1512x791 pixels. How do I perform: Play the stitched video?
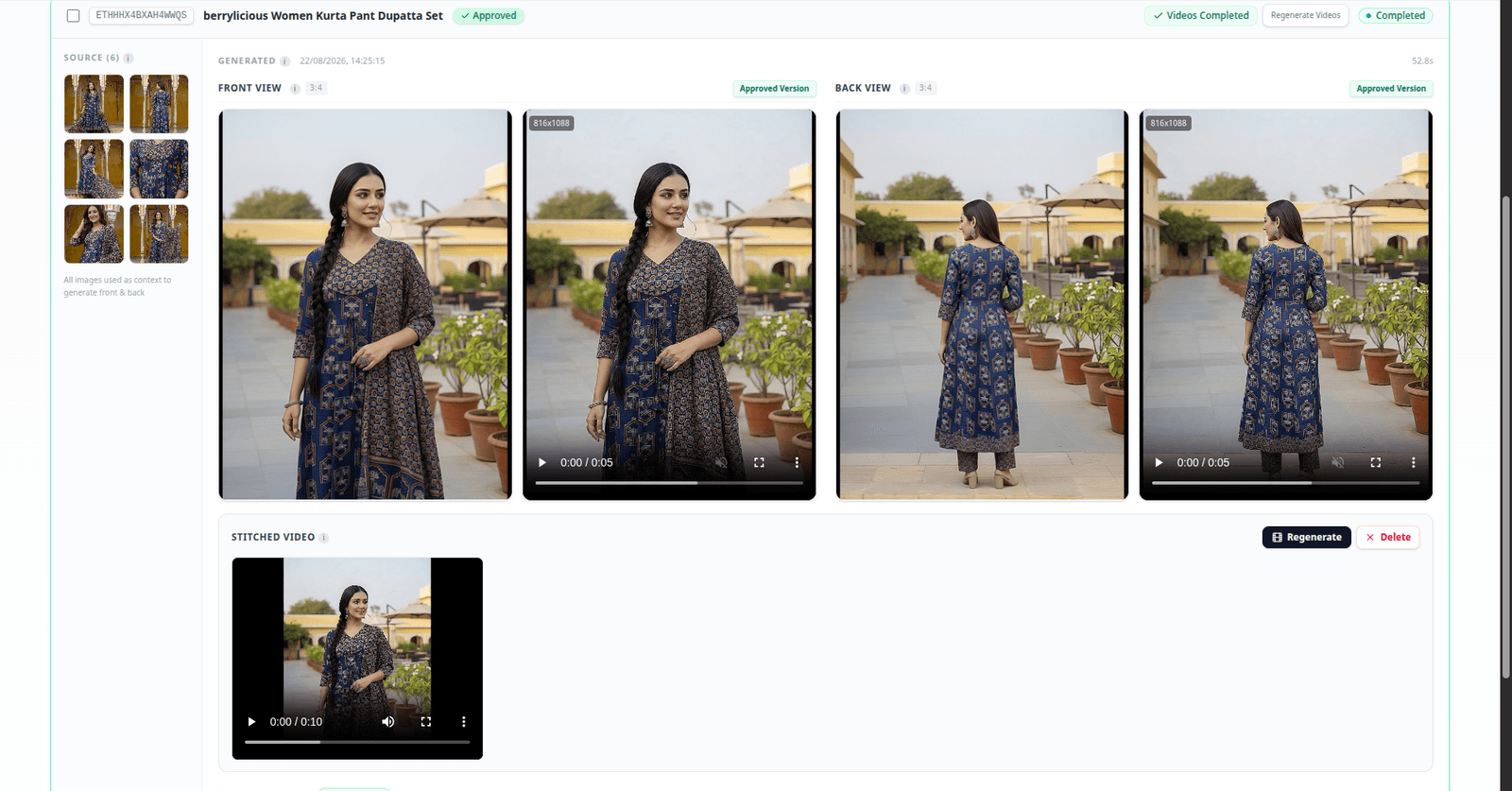point(251,722)
